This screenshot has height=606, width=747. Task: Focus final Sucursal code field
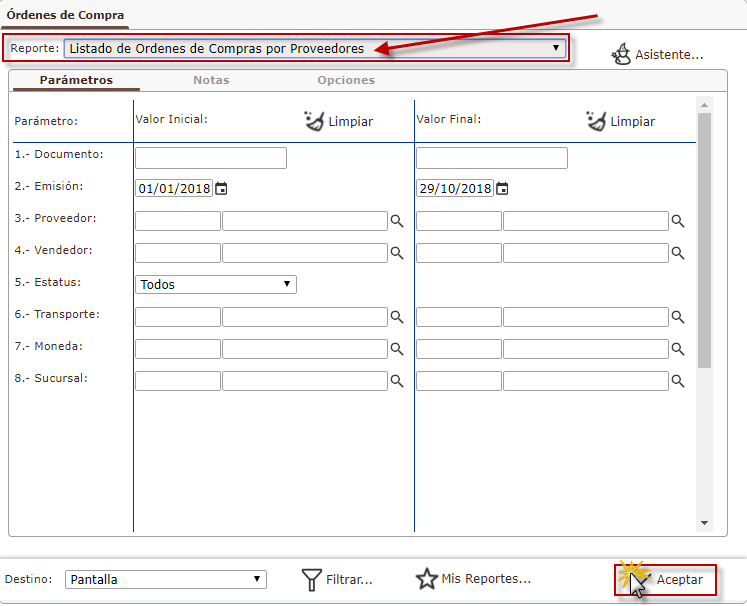(459, 381)
